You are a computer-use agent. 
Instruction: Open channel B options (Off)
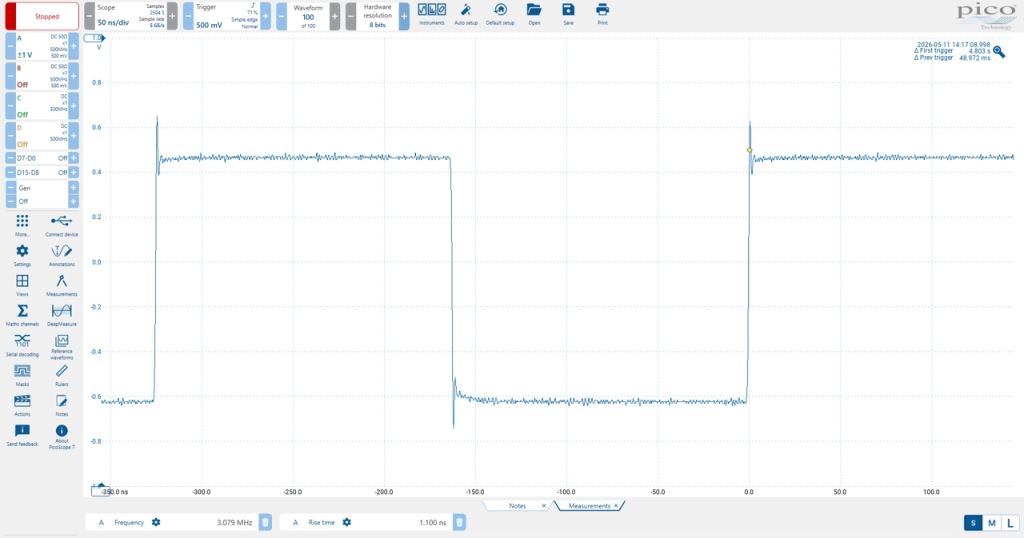pyautogui.click(x=42, y=76)
